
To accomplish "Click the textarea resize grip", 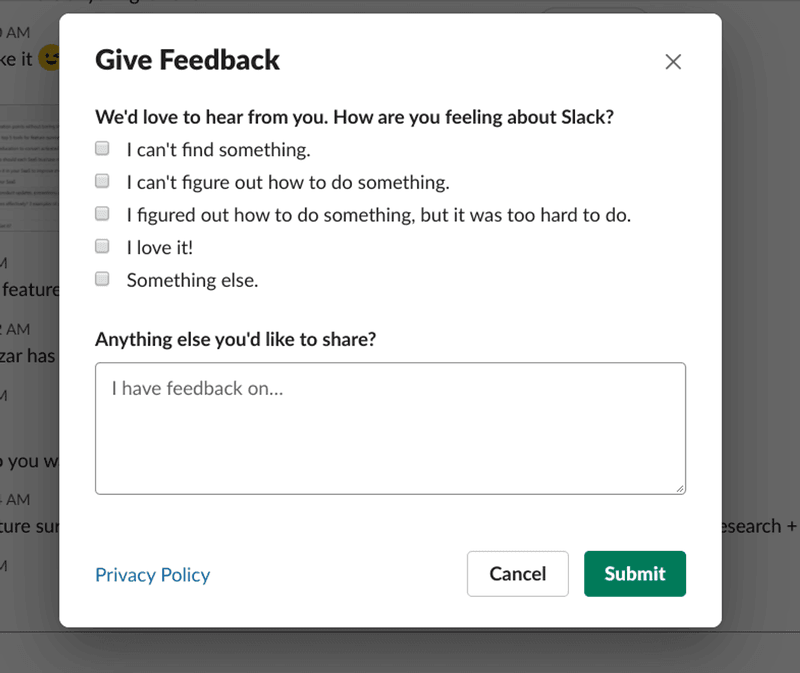I will pos(681,488).
